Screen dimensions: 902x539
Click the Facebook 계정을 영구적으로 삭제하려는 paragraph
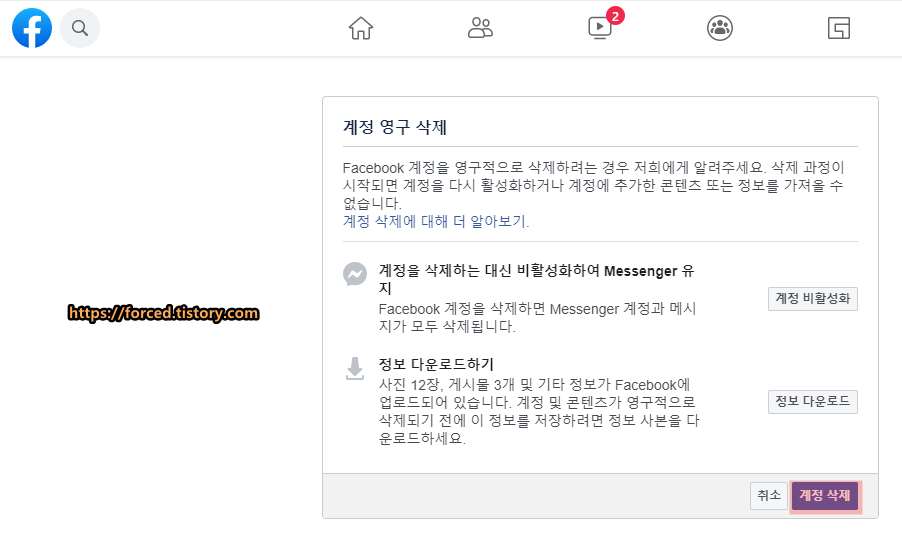(x=593, y=185)
